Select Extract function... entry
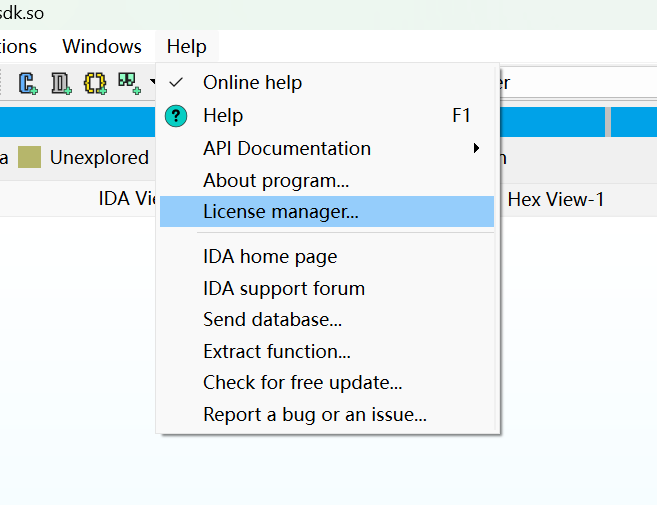Screen dimensions: 657x505 click(327, 351)
